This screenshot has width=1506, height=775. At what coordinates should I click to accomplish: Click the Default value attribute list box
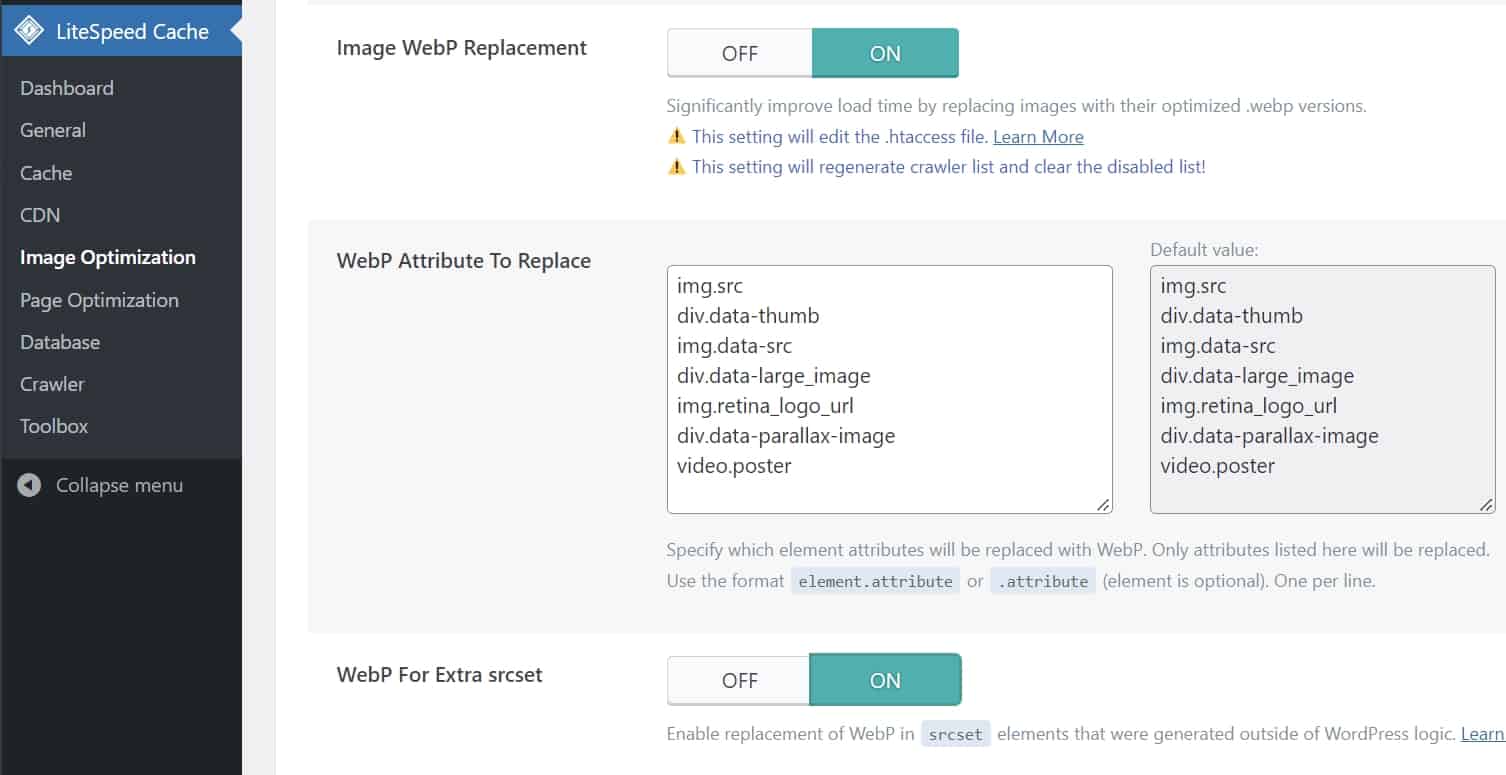tap(1322, 389)
